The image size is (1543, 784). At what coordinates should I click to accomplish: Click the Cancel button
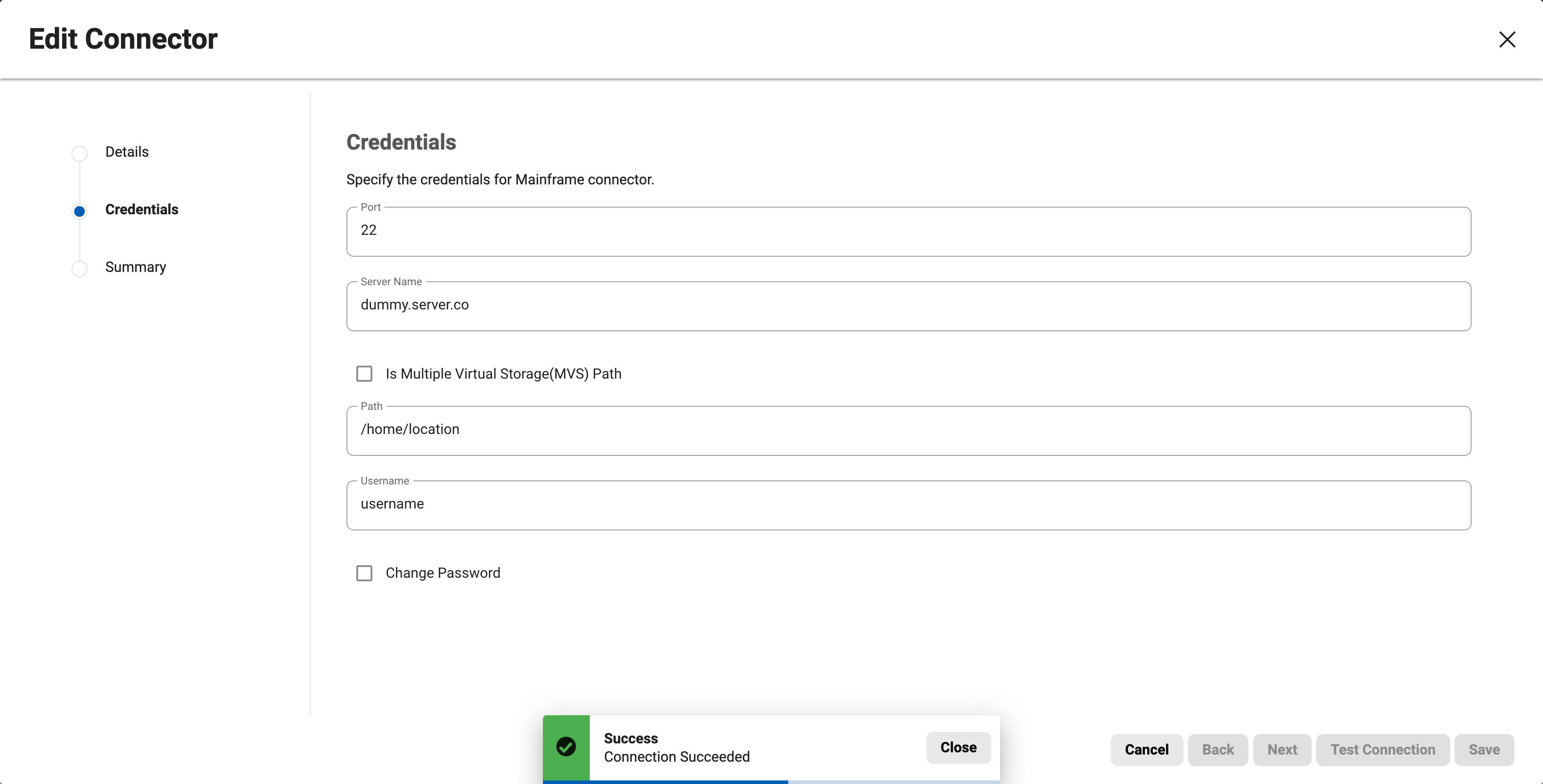1147,750
